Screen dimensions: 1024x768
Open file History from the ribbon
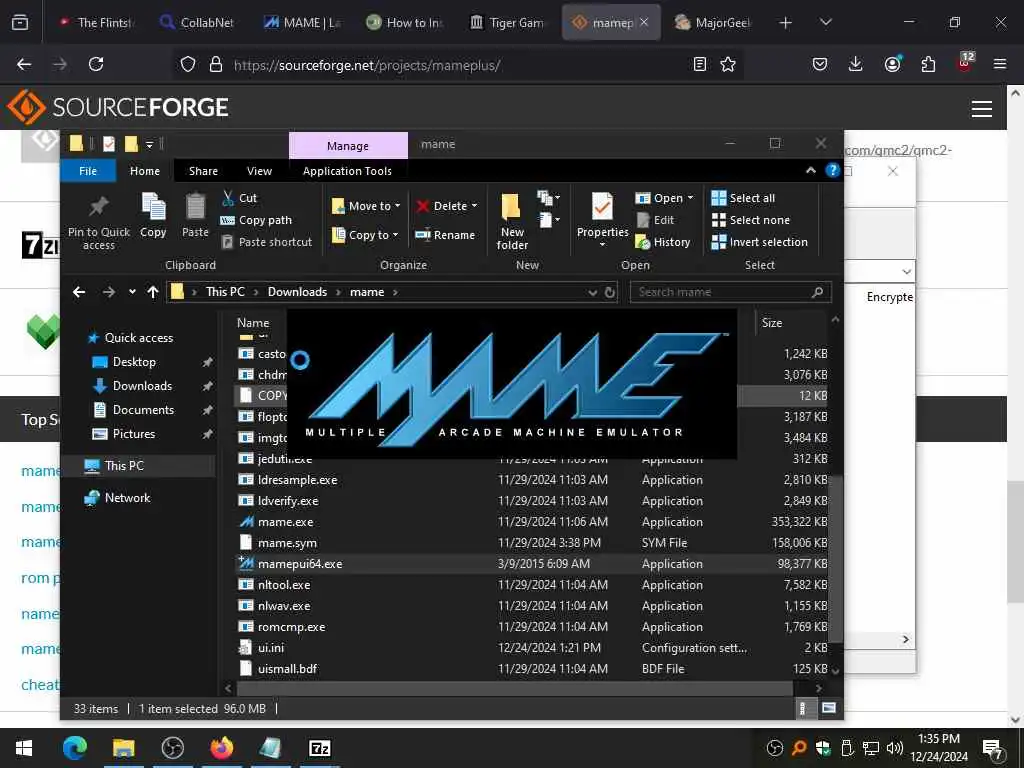coord(663,242)
